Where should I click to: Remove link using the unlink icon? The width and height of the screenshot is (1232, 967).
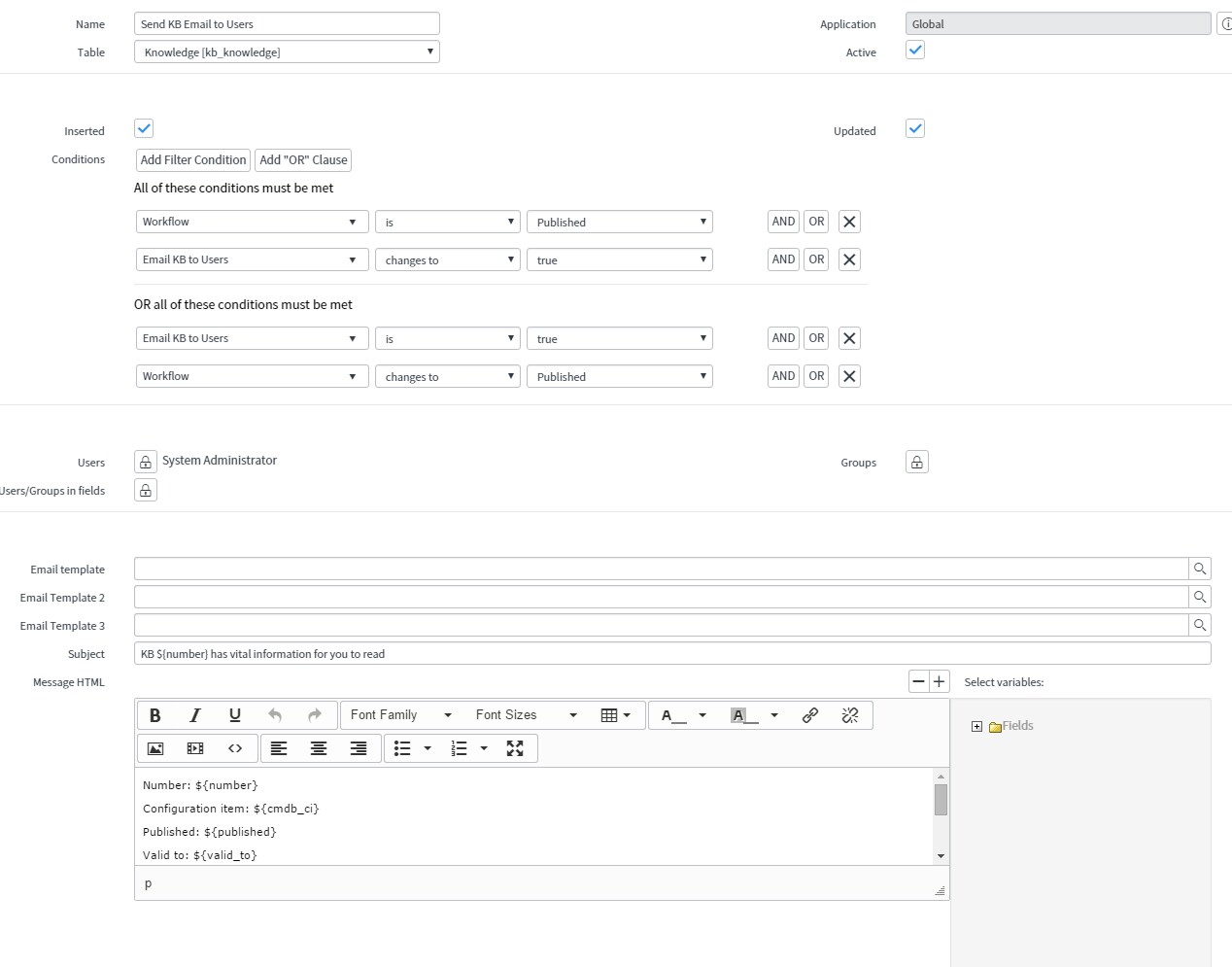click(850, 715)
